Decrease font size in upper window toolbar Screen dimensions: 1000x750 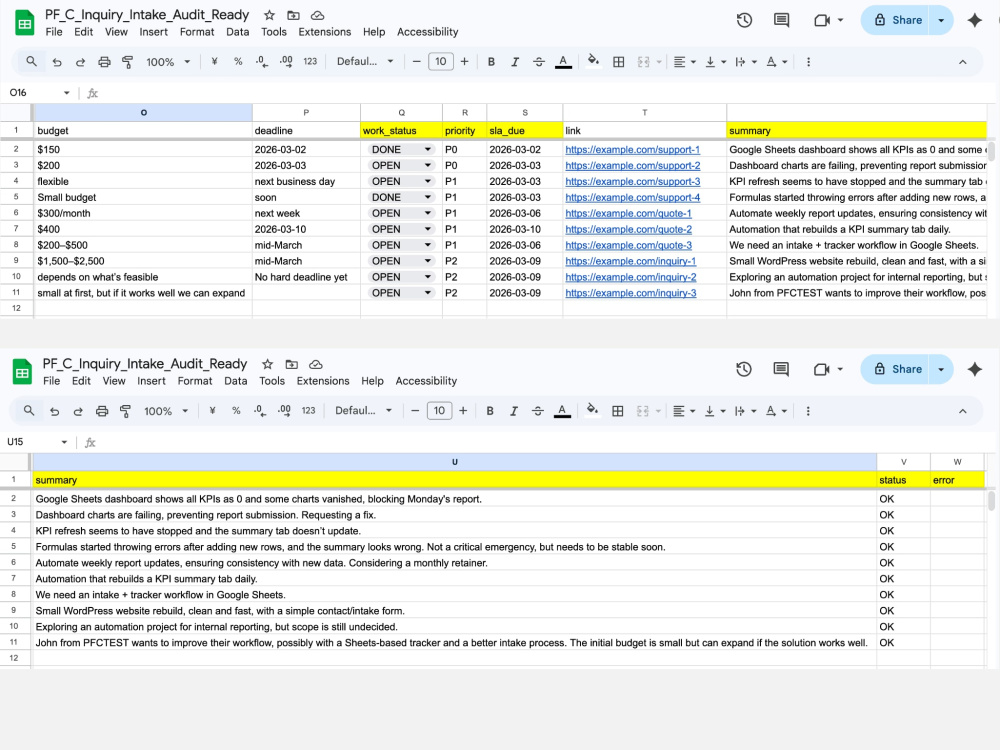click(416, 62)
